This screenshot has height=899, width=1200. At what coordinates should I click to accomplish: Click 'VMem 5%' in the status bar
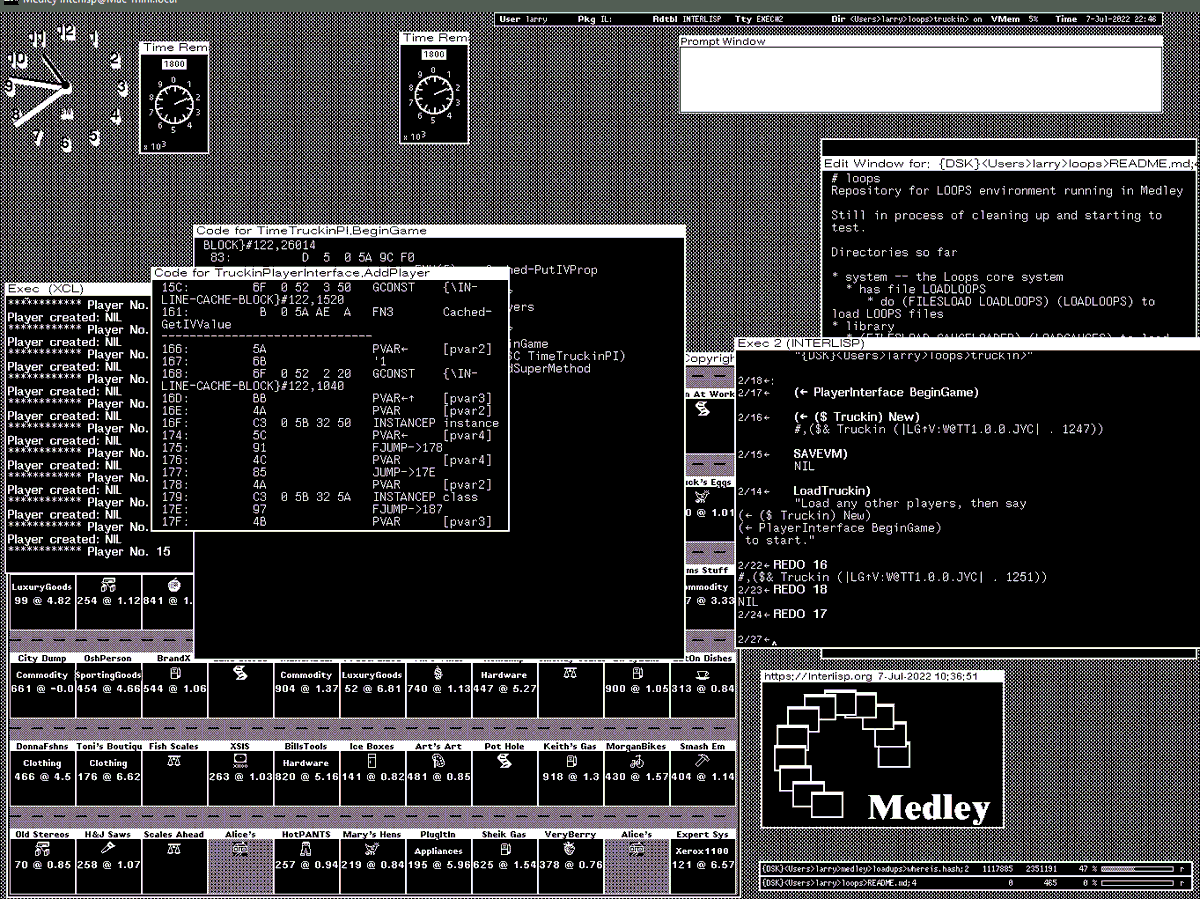coord(1013,19)
